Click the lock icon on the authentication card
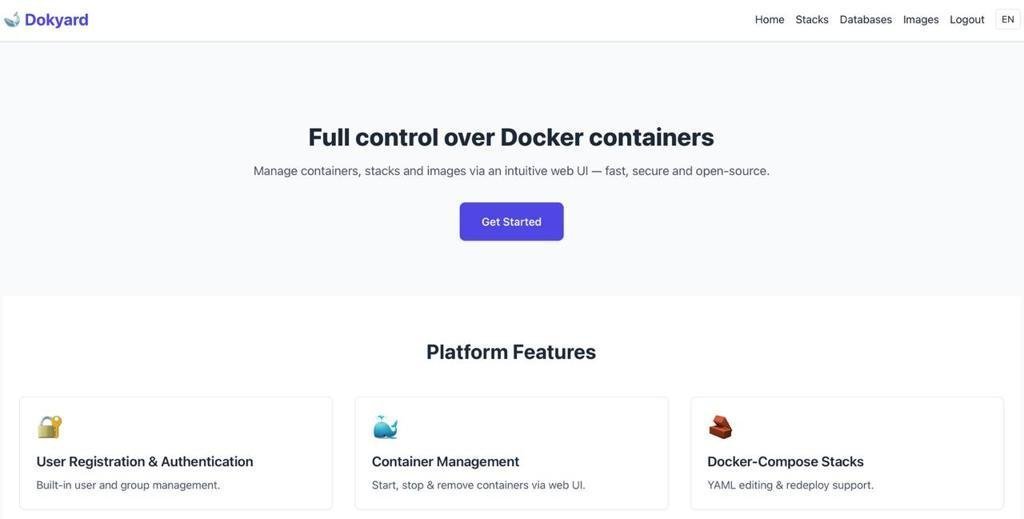Viewport: 1024px width, 519px height. [x=50, y=427]
